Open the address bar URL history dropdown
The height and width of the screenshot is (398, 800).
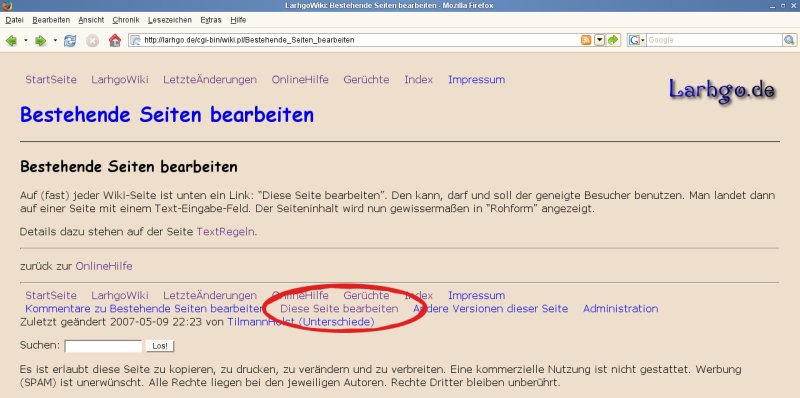tap(599, 40)
